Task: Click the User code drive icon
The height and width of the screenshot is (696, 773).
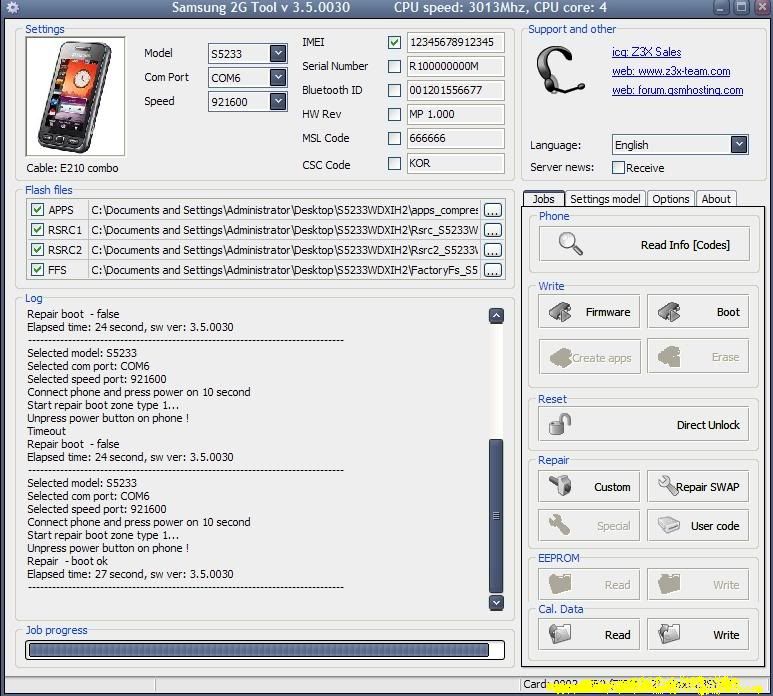Action: [x=668, y=524]
